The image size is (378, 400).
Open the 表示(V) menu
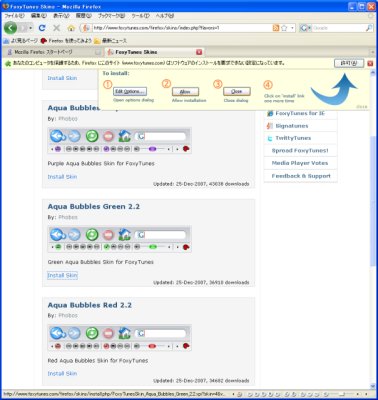coord(61,16)
